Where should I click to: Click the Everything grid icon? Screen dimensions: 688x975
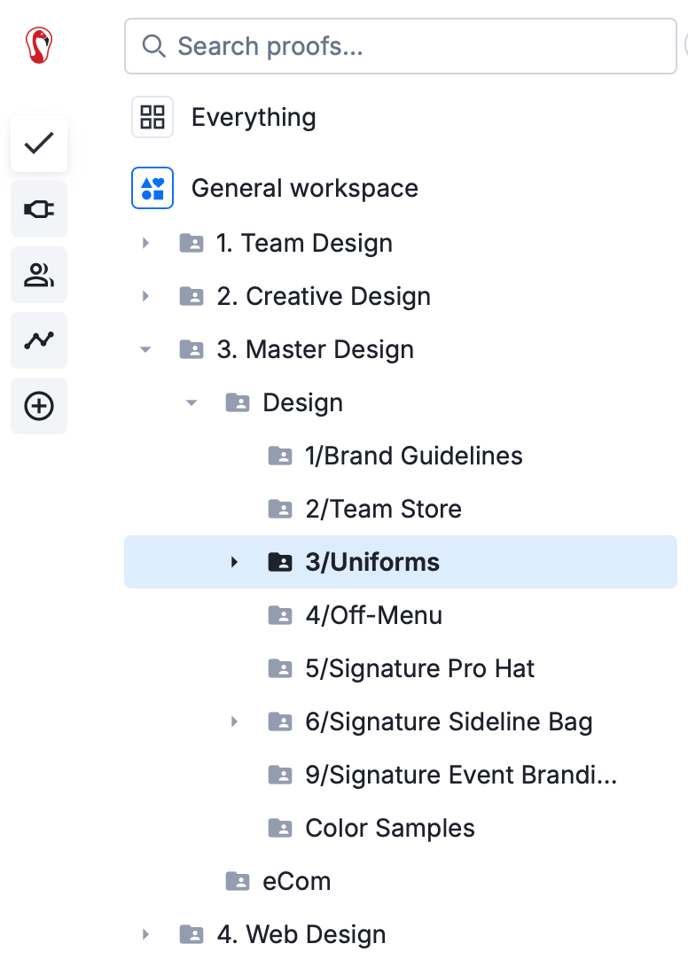click(x=152, y=117)
